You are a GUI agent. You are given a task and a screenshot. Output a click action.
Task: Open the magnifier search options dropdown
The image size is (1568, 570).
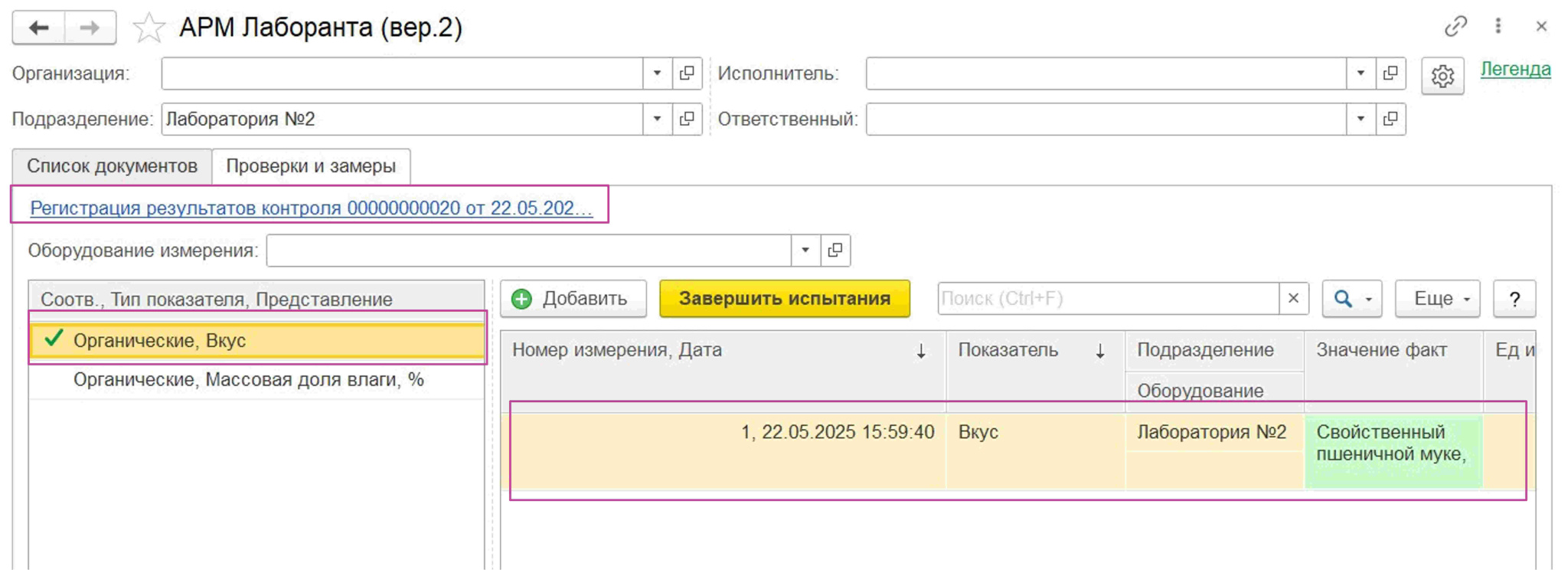(1352, 299)
